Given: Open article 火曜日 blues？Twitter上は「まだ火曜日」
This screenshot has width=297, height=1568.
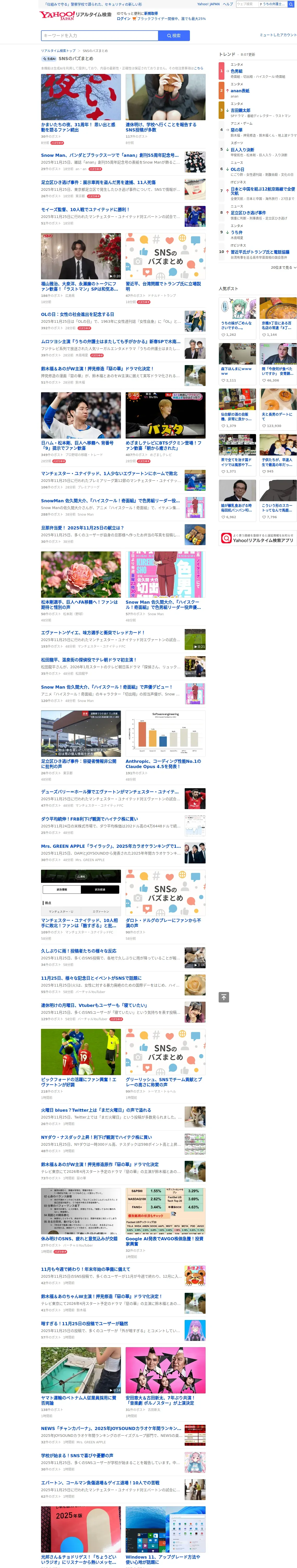Looking at the screenshot, I should (96, 1110).
